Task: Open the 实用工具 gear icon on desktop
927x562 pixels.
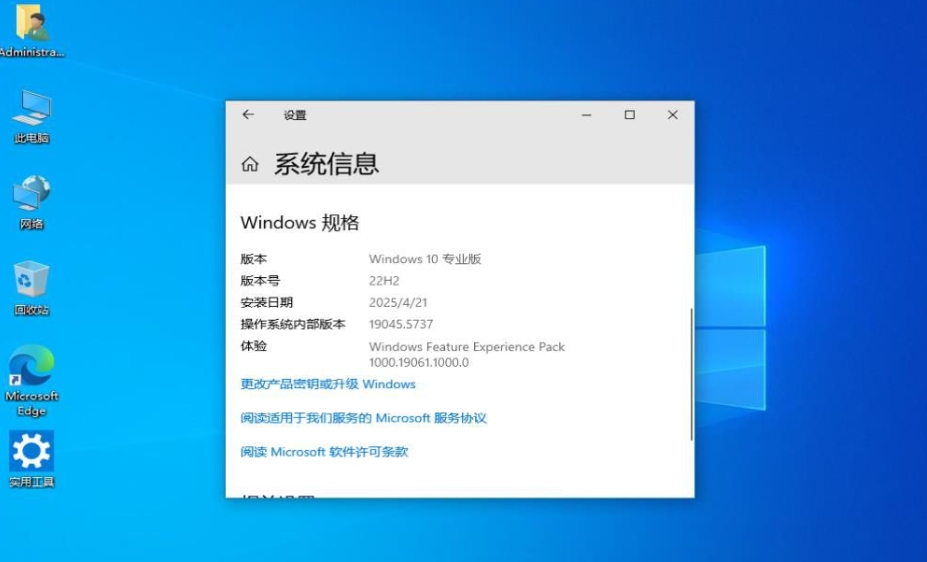Action: (31, 454)
